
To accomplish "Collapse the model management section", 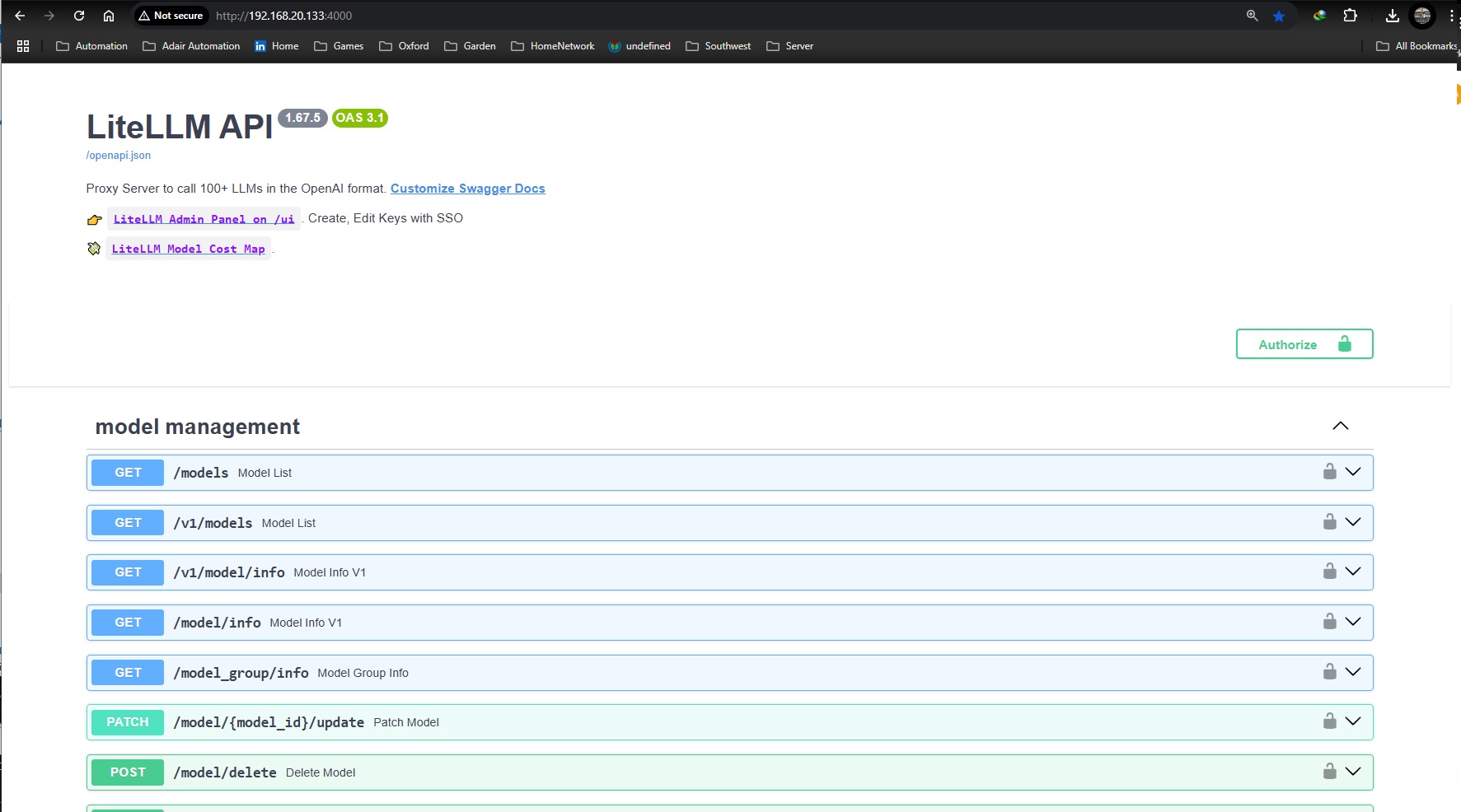I will pyautogui.click(x=1341, y=426).
